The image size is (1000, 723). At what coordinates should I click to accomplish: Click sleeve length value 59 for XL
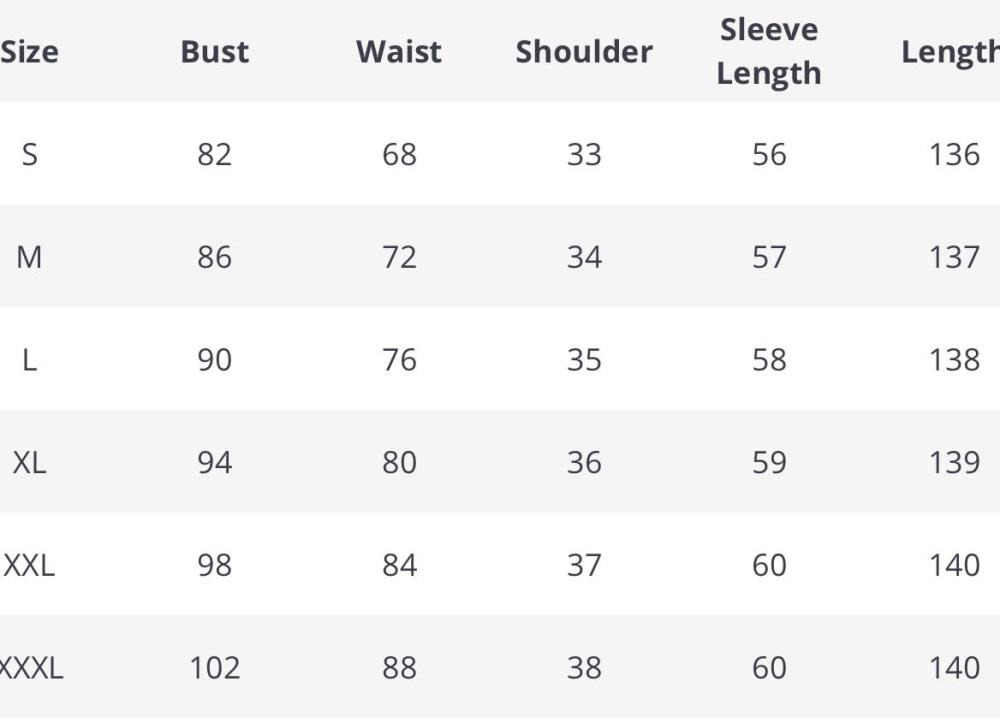[x=769, y=462]
